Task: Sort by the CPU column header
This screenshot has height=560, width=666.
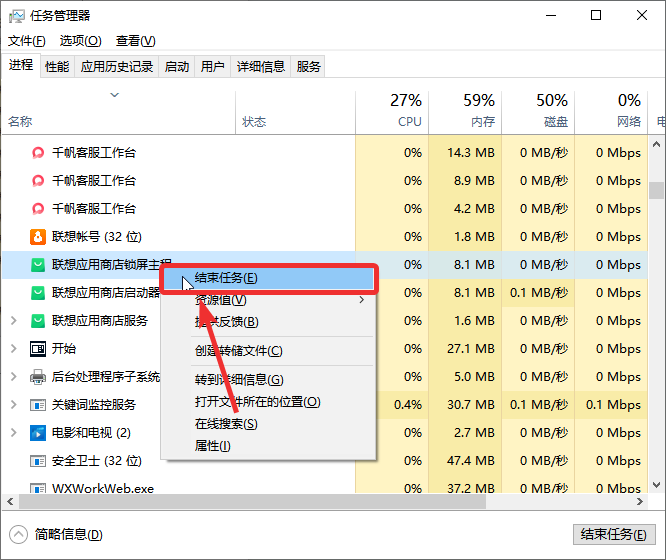Action: (392, 113)
